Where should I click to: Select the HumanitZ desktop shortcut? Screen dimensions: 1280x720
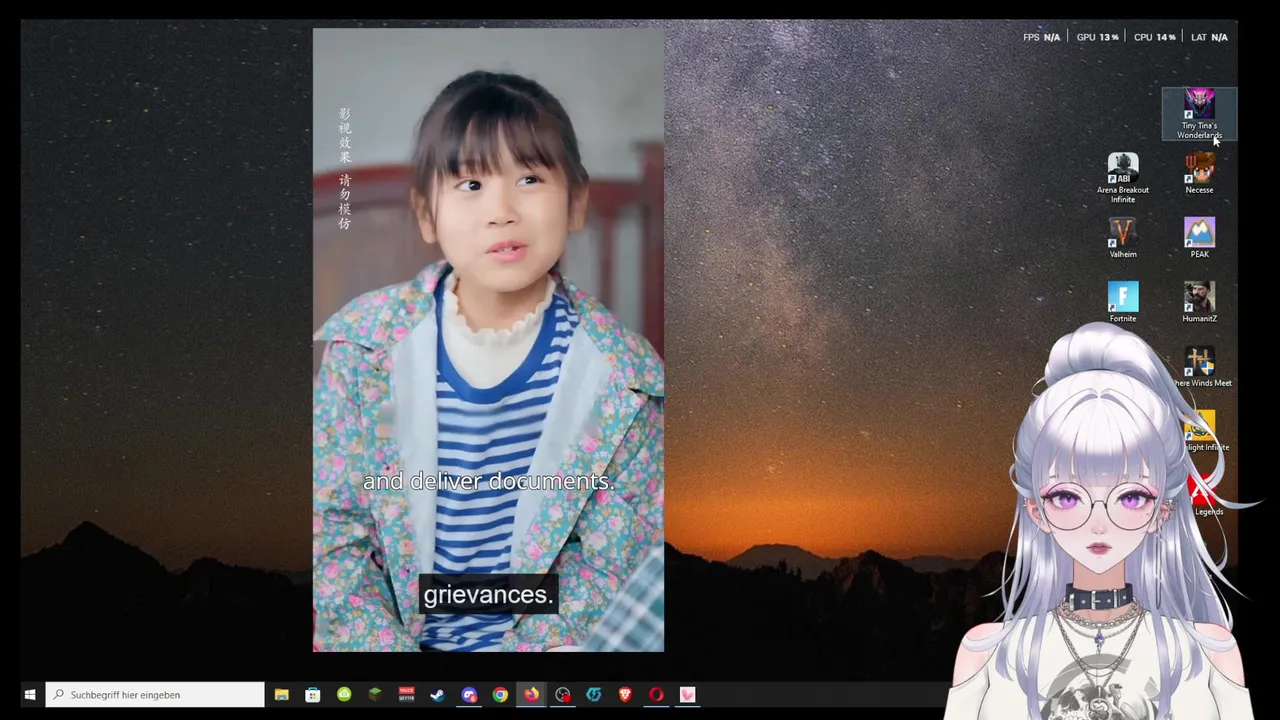click(1199, 302)
